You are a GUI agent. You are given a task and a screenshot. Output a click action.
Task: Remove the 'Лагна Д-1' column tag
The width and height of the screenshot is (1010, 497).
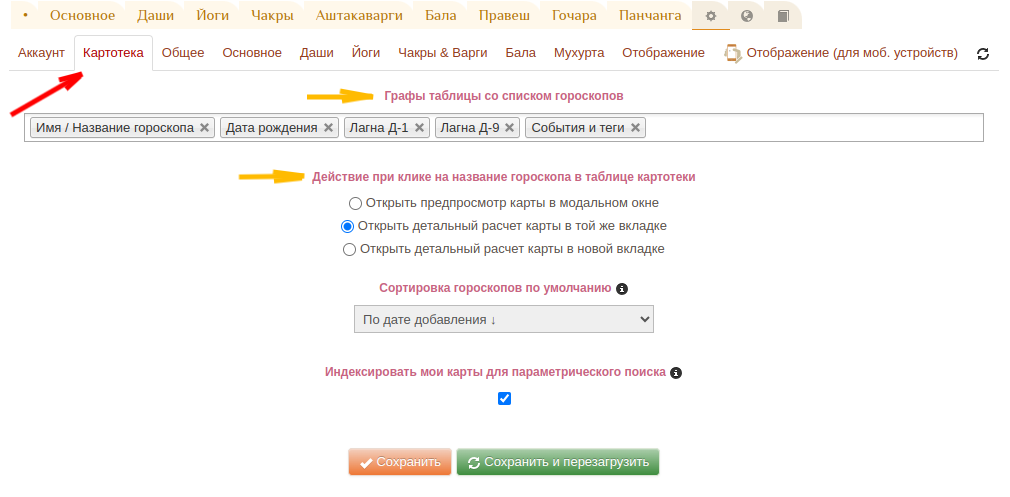click(419, 127)
